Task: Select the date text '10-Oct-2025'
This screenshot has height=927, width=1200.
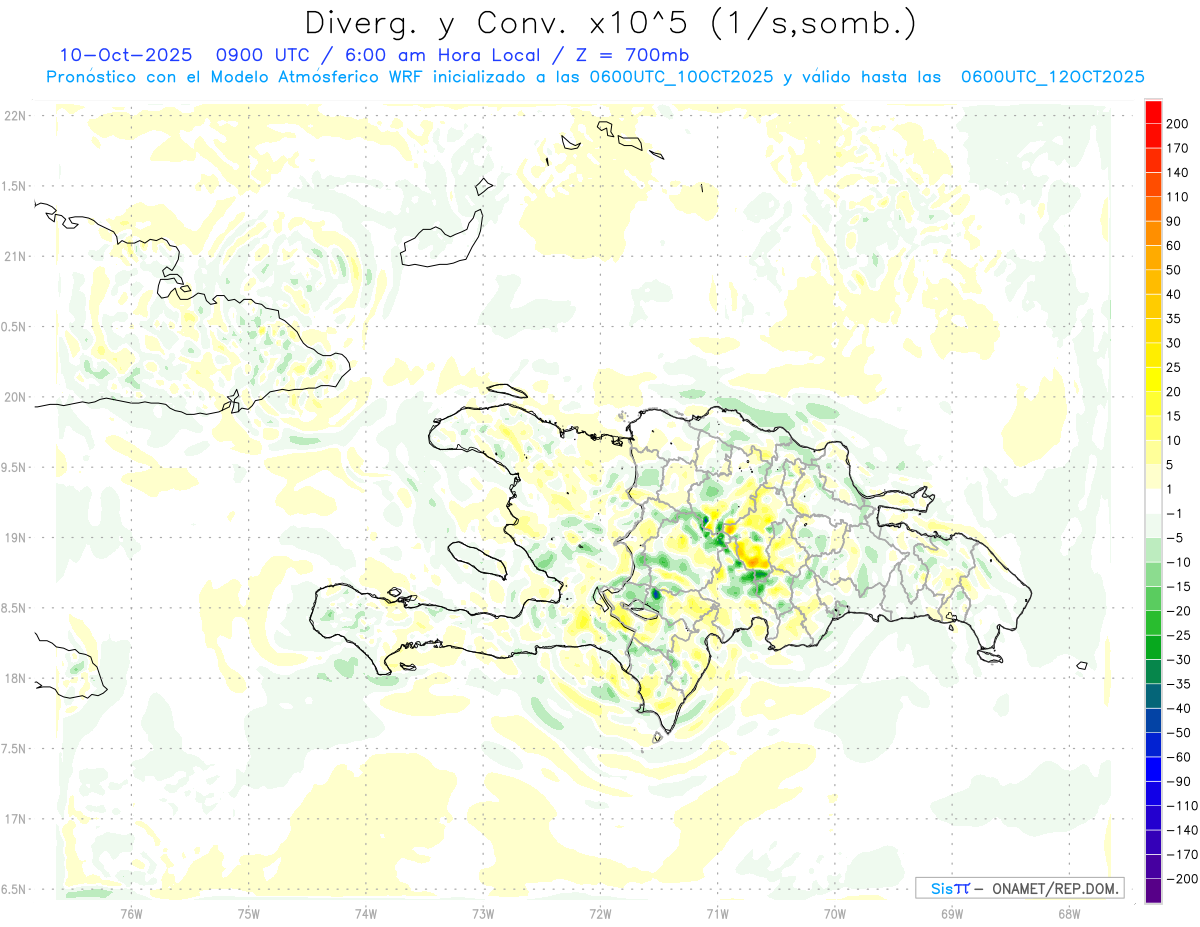Action: pyautogui.click(x=125, y=55)
